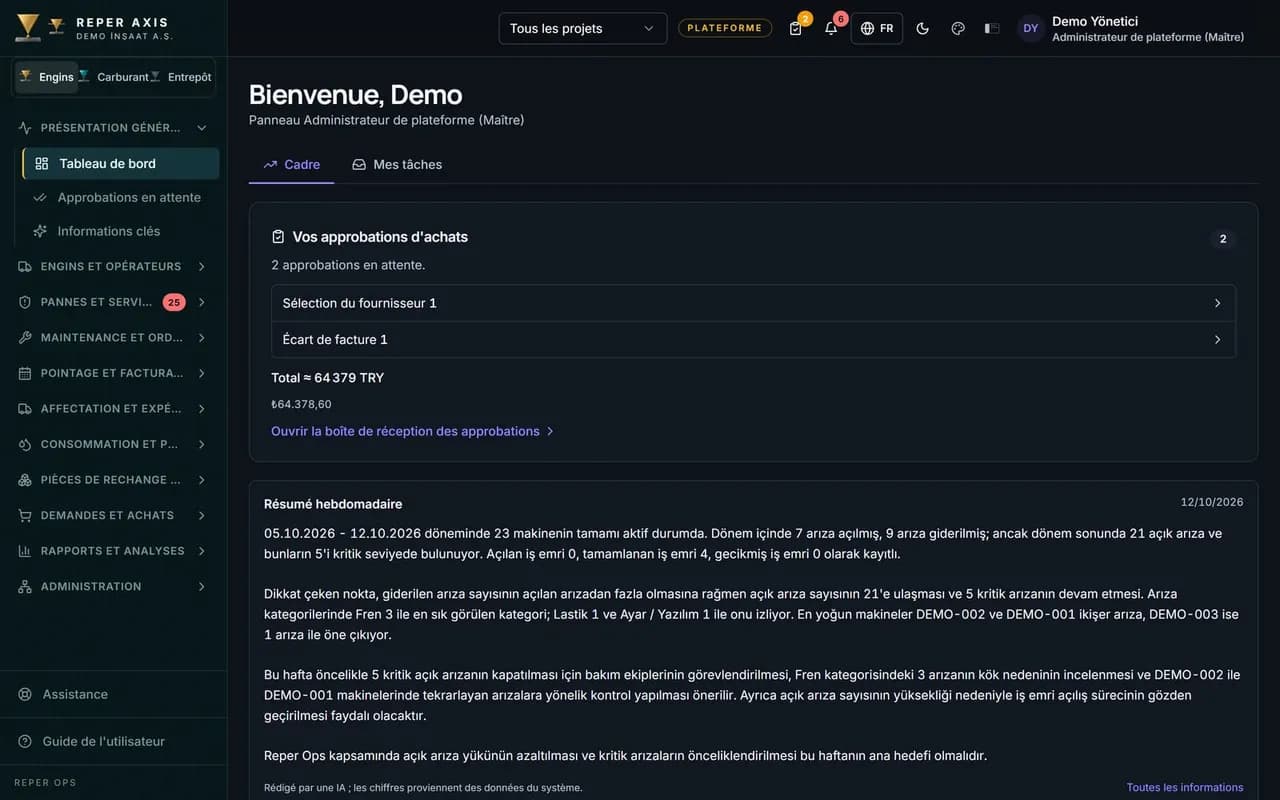Viewport: 1280px width, 800px height.
Task: Click the Pointage et facturation calendar icon
Action: [25, 373]
